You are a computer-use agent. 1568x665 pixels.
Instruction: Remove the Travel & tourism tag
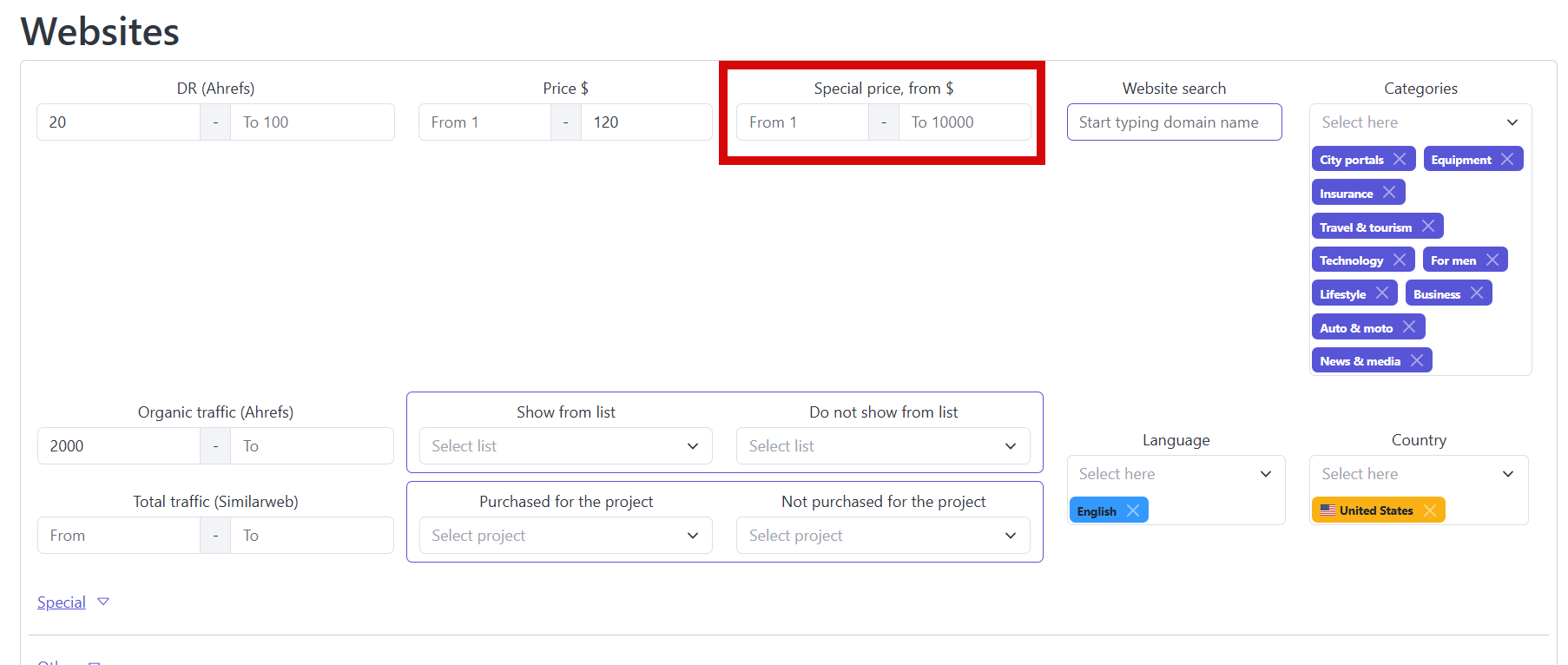coord(1428,227)
